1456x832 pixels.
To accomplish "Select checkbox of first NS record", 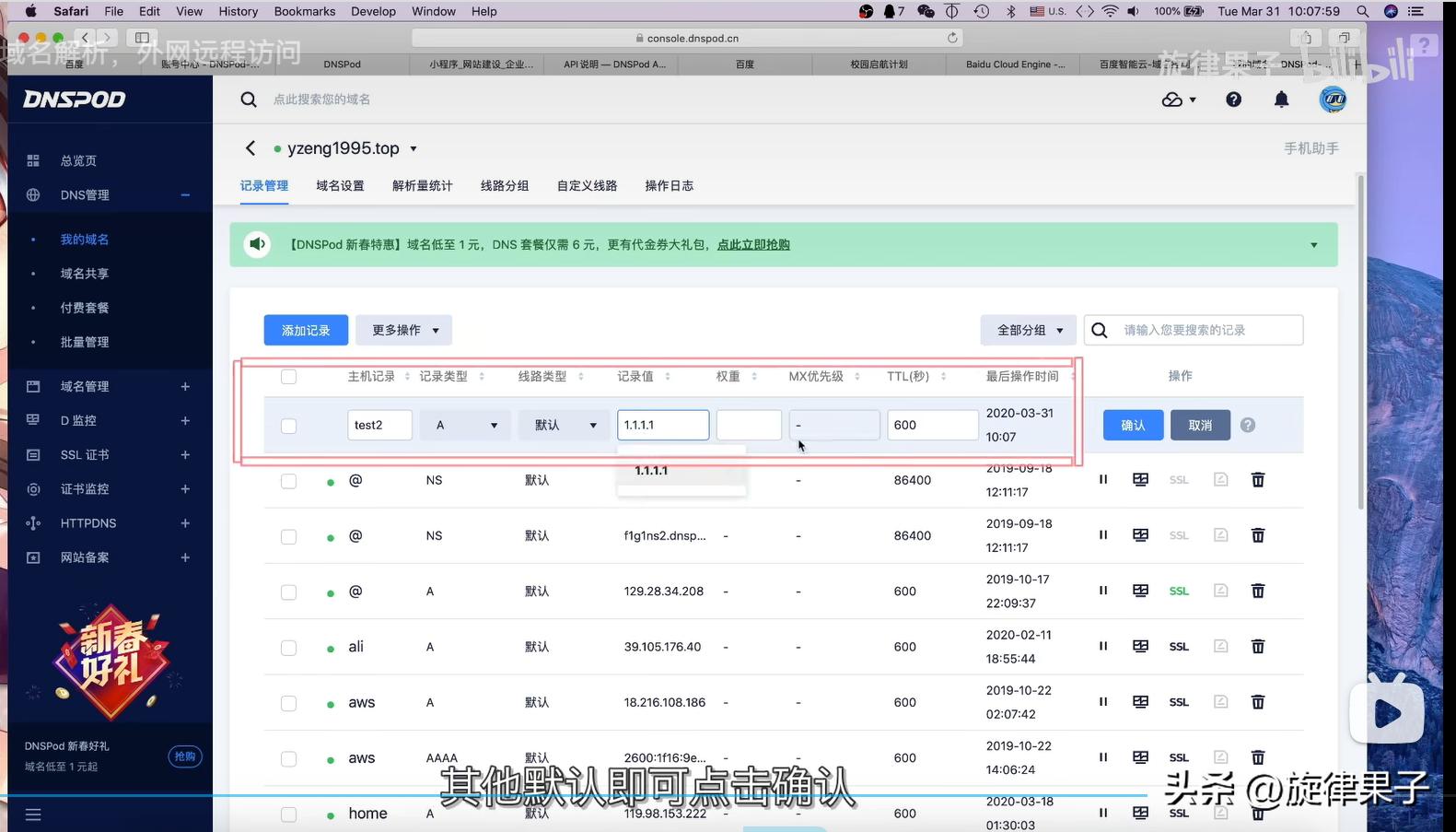I will coord(288,481).
